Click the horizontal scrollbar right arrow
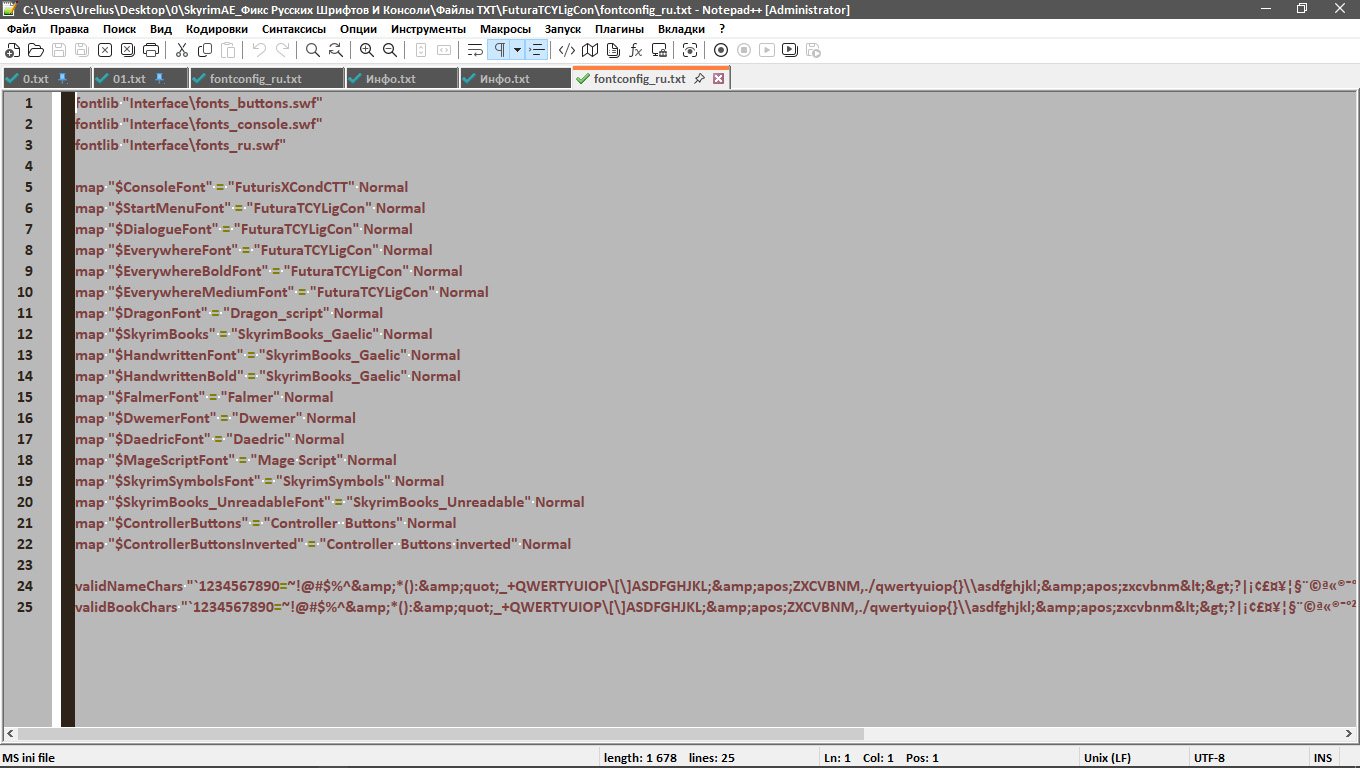The height and width of the screenshot is (768, 1360). point(1346,734)
